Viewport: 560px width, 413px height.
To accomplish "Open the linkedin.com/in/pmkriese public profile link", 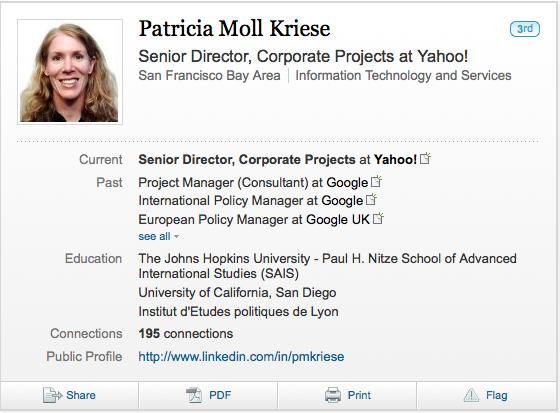I will (x=241, y=357).
